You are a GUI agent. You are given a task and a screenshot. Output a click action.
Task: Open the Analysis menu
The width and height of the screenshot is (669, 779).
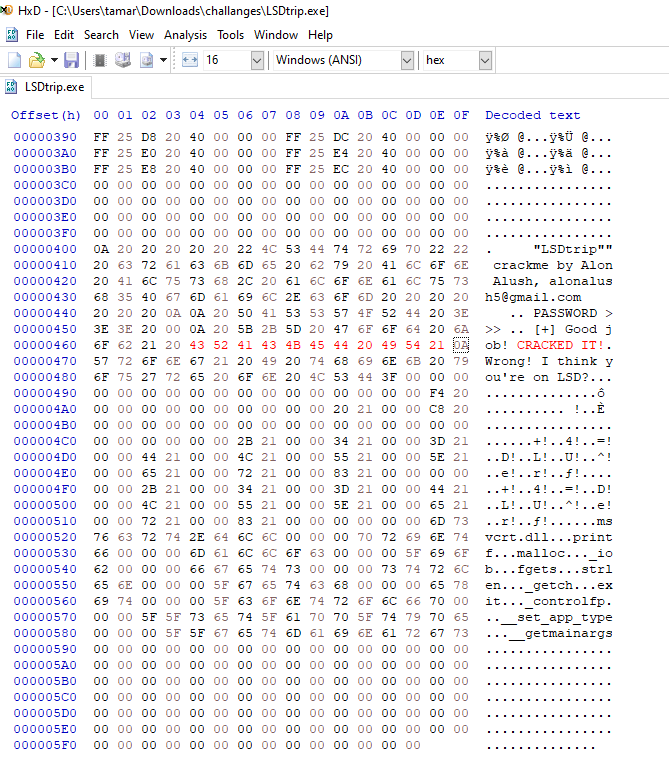pos(185,35)
